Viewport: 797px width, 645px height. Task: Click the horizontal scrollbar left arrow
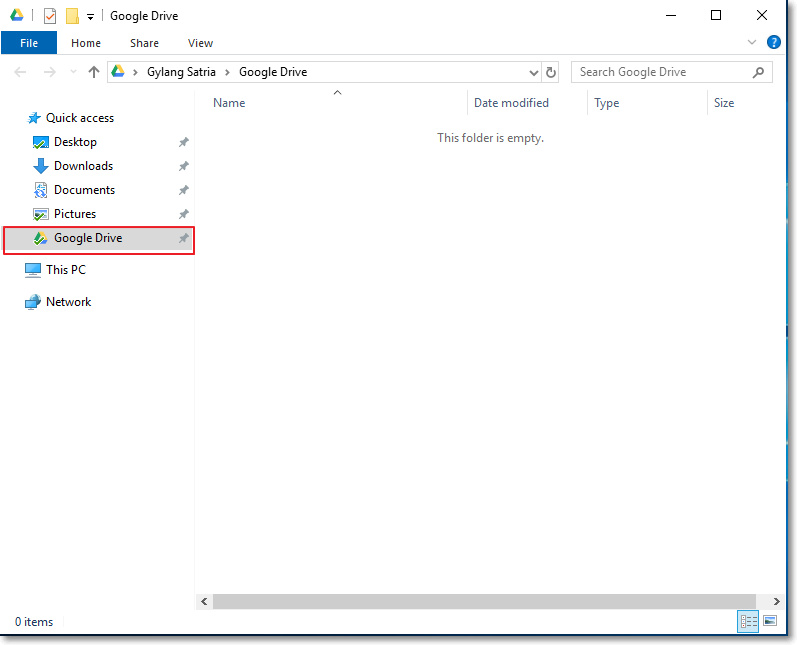pyautogui.click(x=204, y=601)
